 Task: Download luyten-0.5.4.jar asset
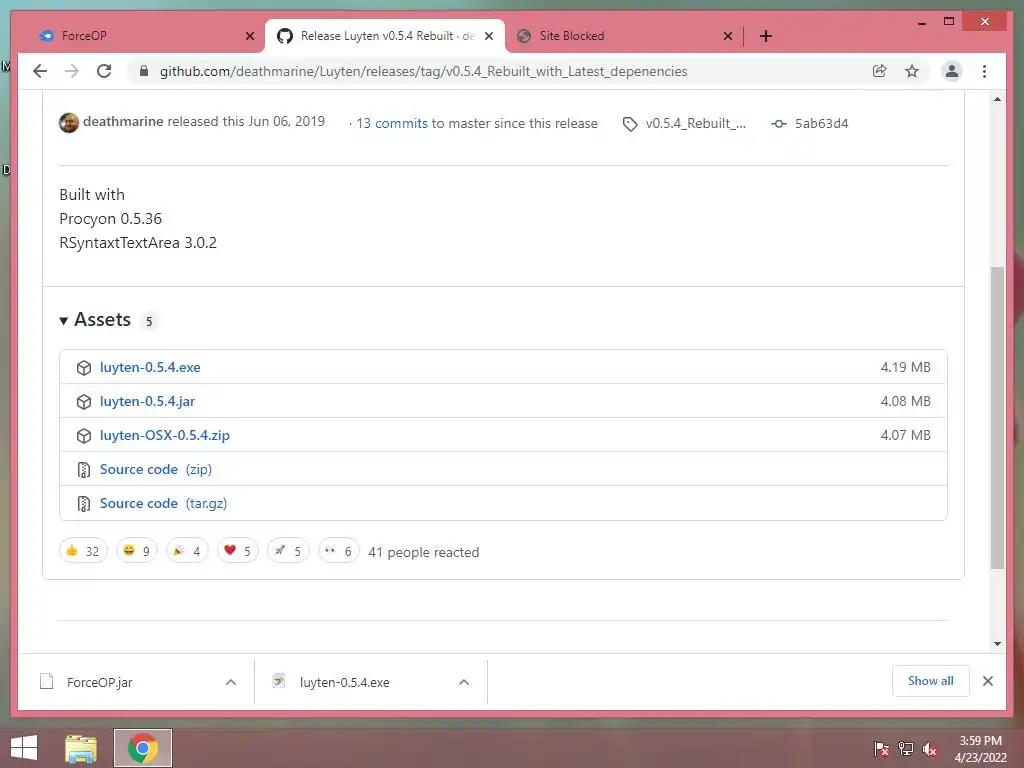click(x=148, y=401)
